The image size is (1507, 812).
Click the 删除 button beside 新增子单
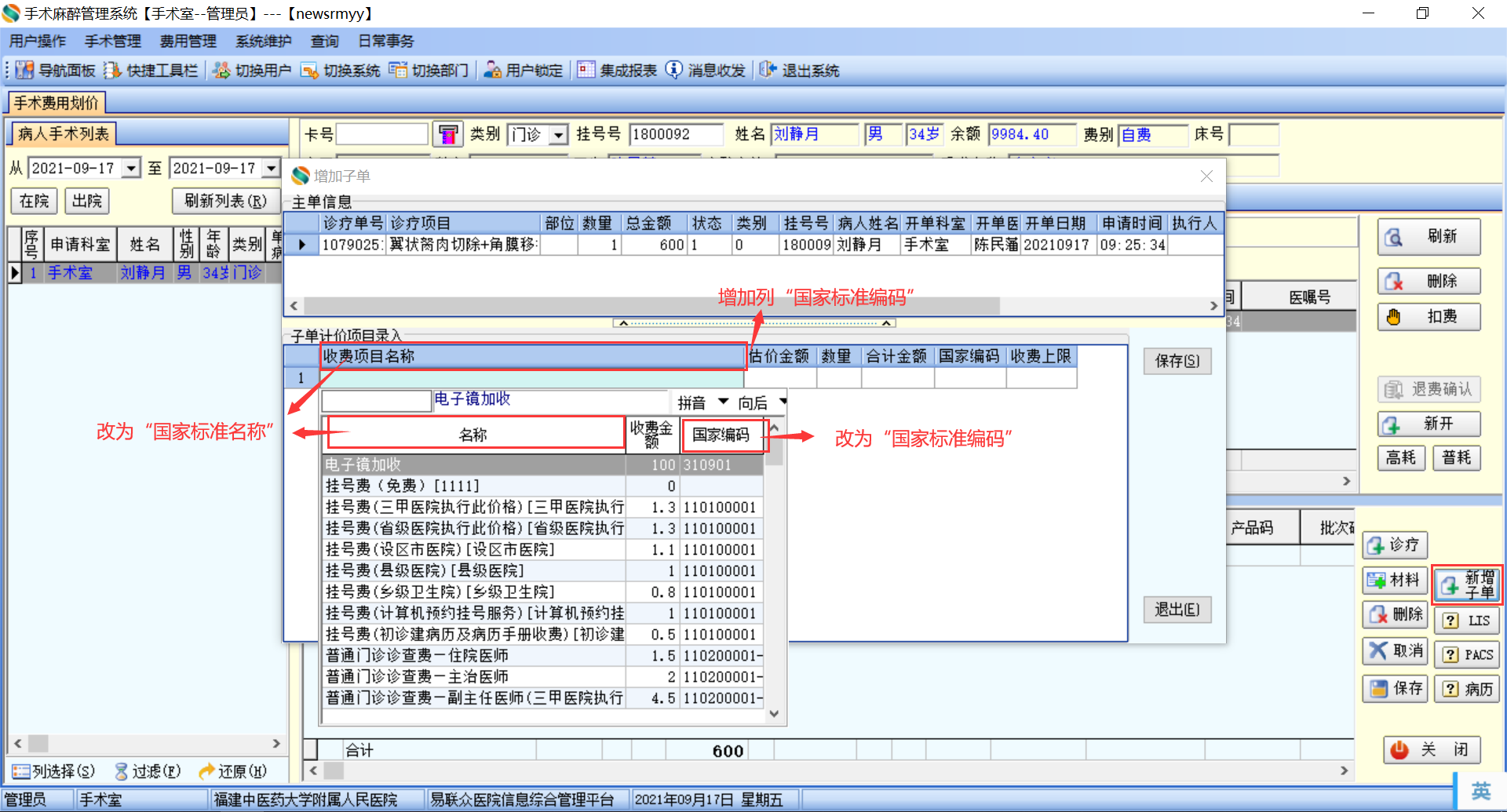pyautogui.click(x=1395, y=614)
